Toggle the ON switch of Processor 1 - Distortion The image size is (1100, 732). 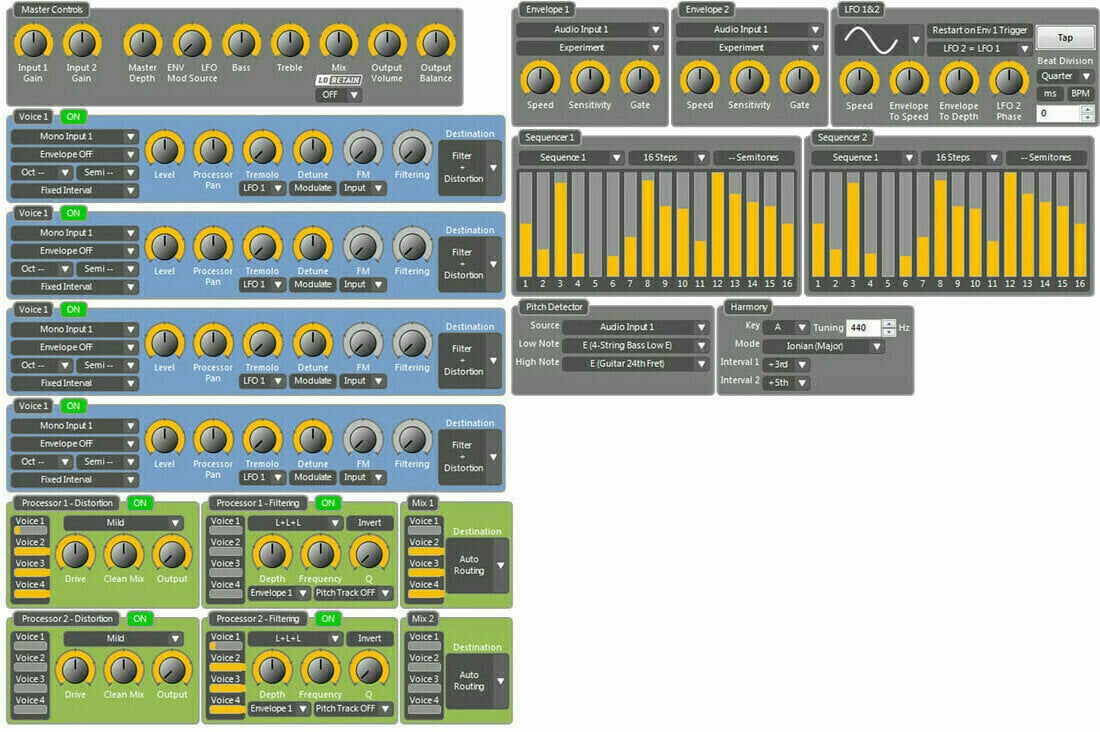(x=140, y=503)
